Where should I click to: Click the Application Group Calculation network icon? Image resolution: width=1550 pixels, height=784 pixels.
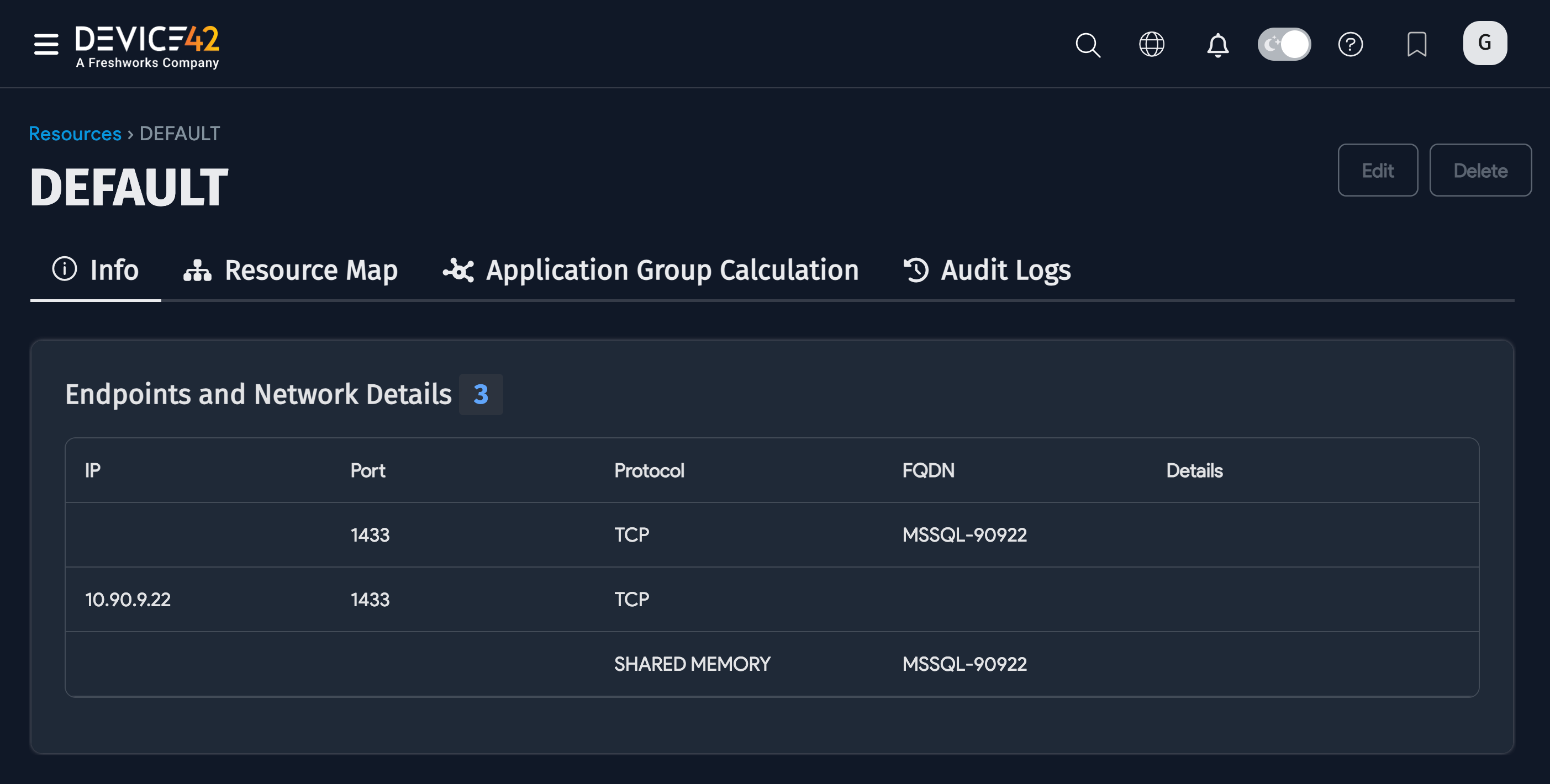(458, 271)
